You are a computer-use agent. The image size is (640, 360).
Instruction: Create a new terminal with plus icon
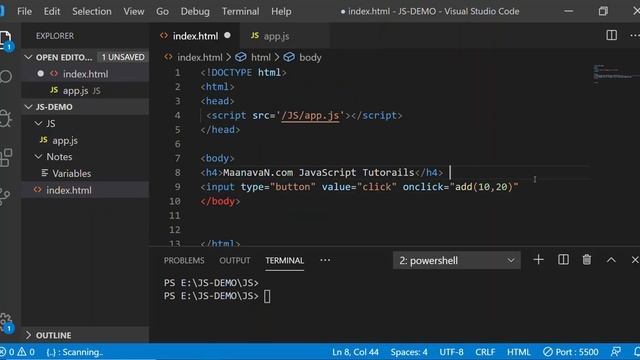tap(538, 260)
